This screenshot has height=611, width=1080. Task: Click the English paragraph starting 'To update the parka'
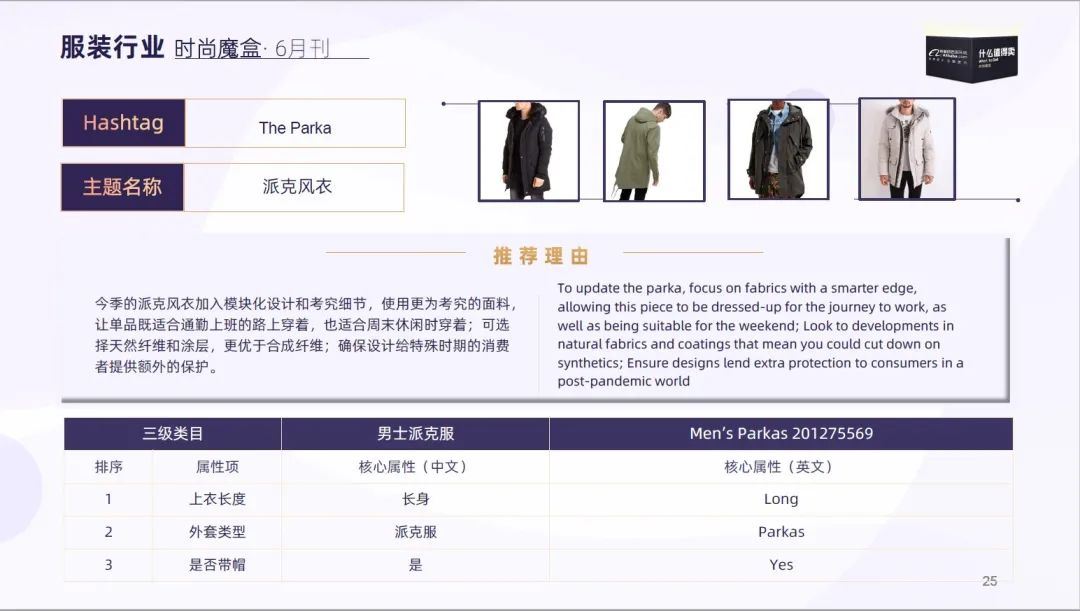(x=760, y=335)
